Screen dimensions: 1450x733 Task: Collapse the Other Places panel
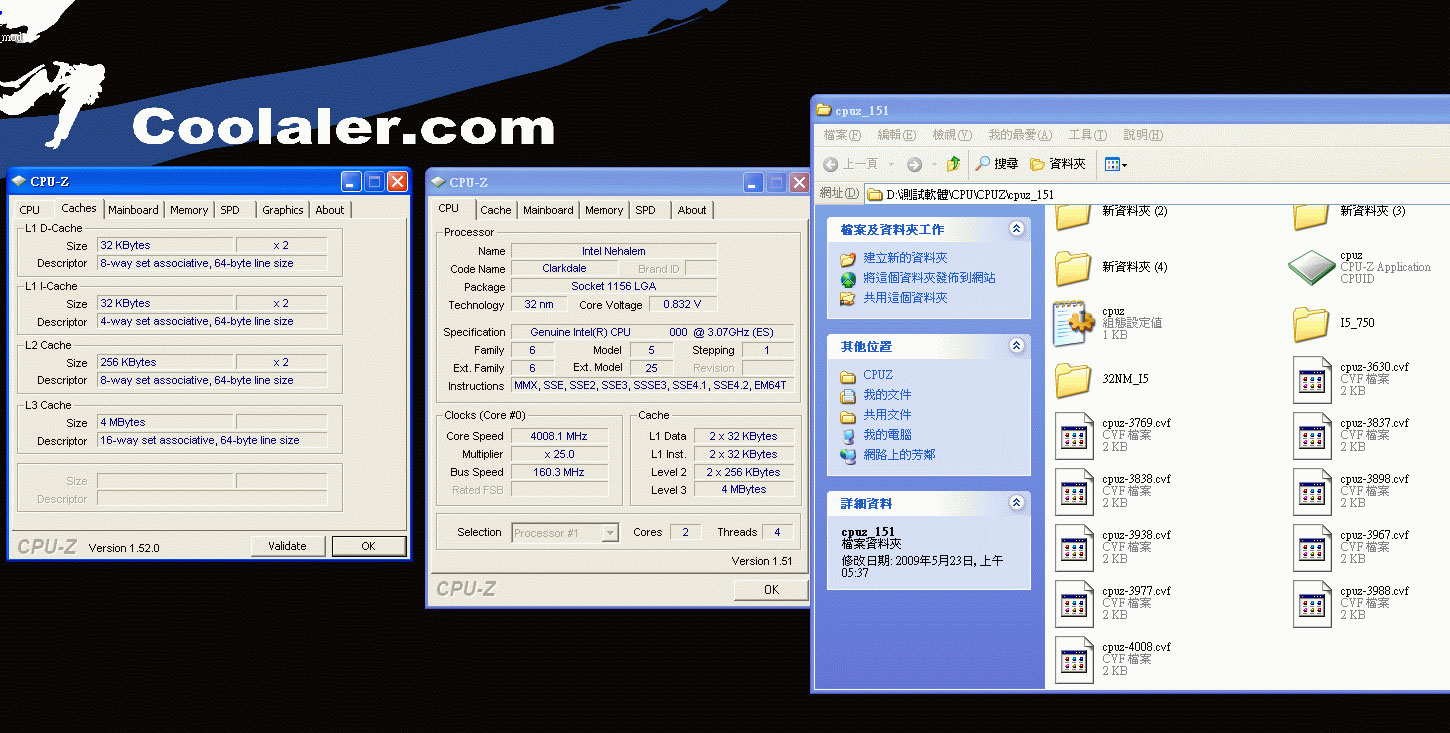(x=1016, y=346)
